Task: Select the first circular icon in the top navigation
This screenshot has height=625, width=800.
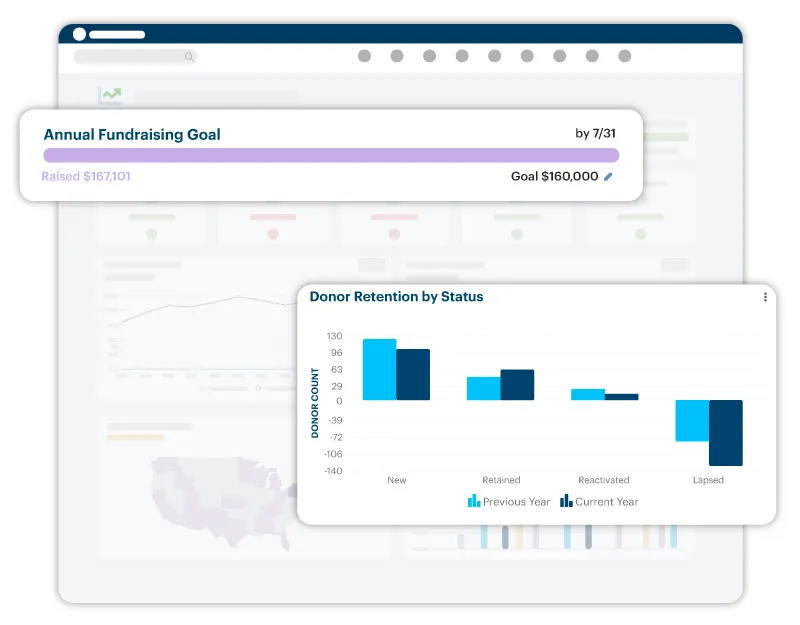Action: click(x=366, y=57)
